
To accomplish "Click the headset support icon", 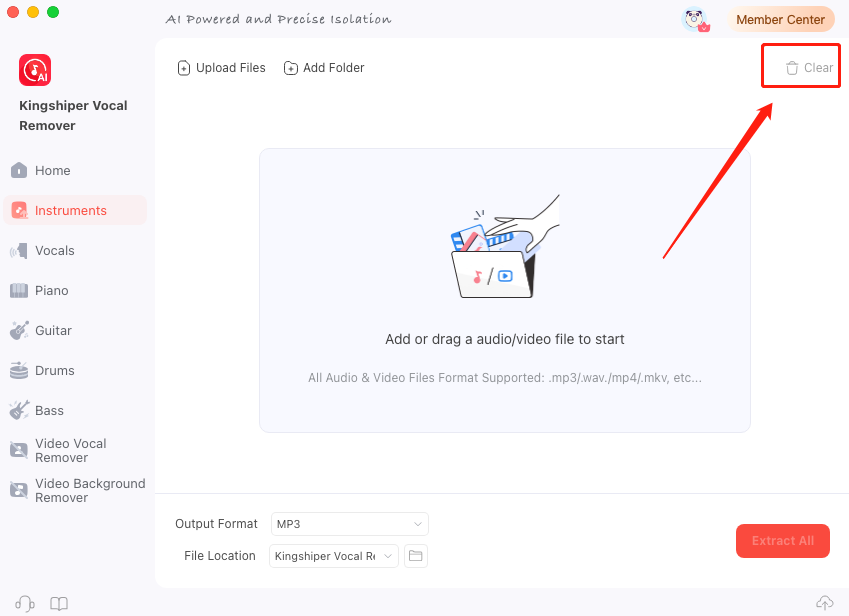I will [24, 603].
